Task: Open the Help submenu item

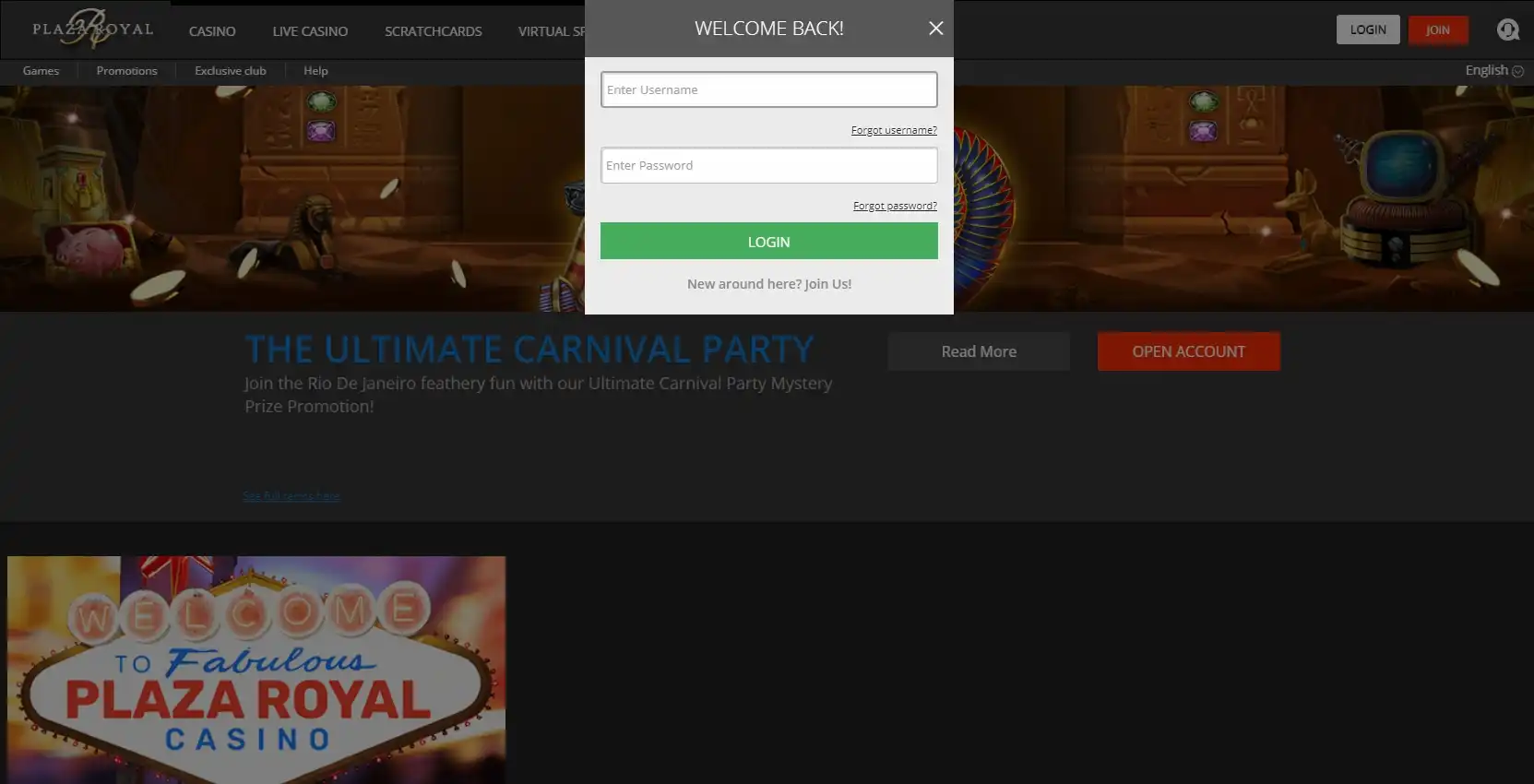Action: pos(315,71)
